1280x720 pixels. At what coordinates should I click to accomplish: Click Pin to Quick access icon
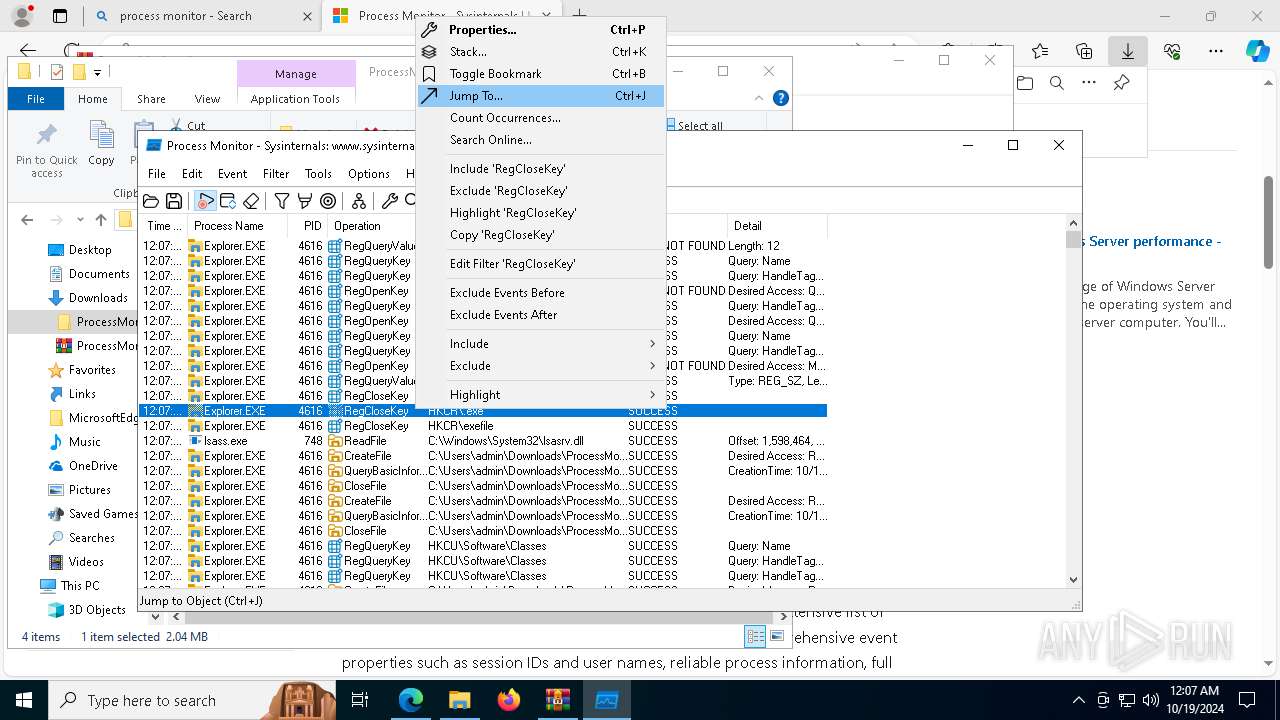(47, 150)
